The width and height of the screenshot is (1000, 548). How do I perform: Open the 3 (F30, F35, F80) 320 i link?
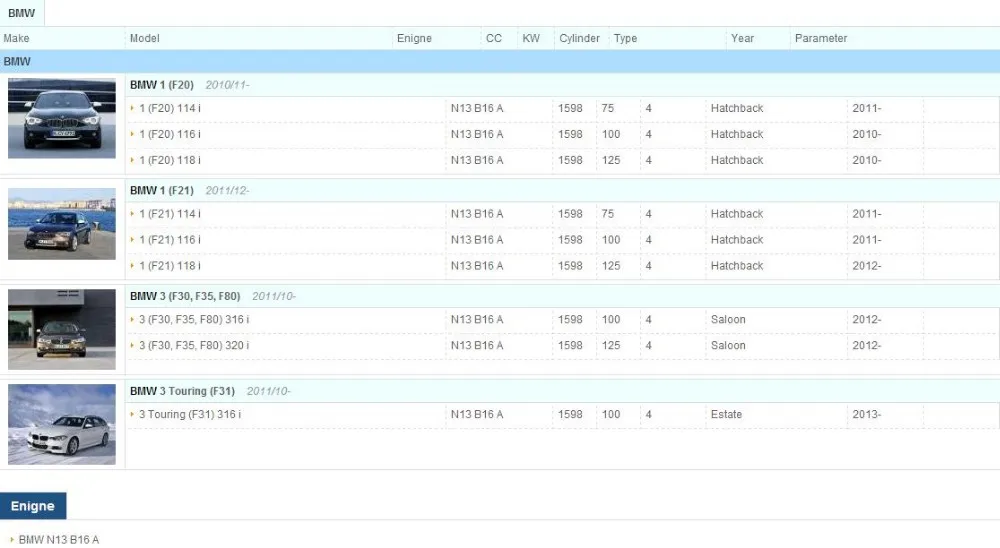194,345
